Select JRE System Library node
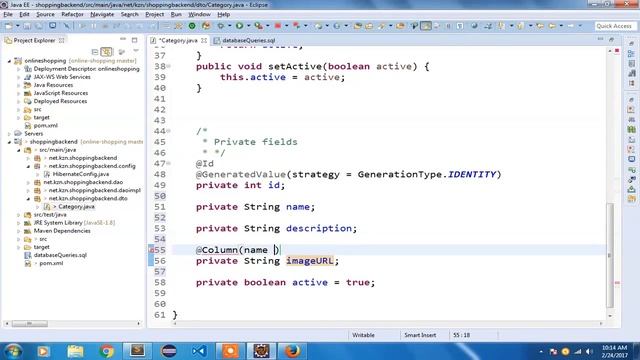Image resolution: width=640 pixels, height=360 pixels. (74, 223)
